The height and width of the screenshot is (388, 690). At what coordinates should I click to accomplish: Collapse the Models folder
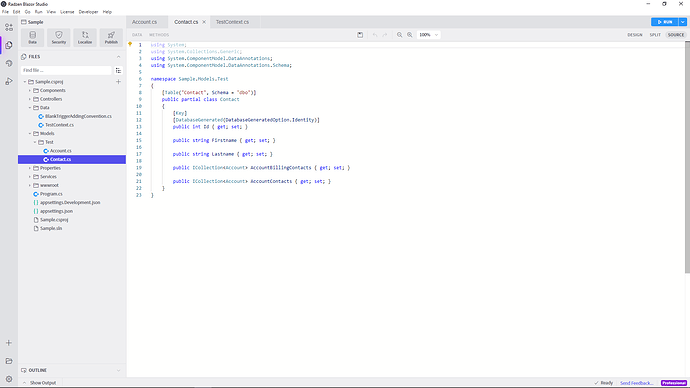(30, 134)
